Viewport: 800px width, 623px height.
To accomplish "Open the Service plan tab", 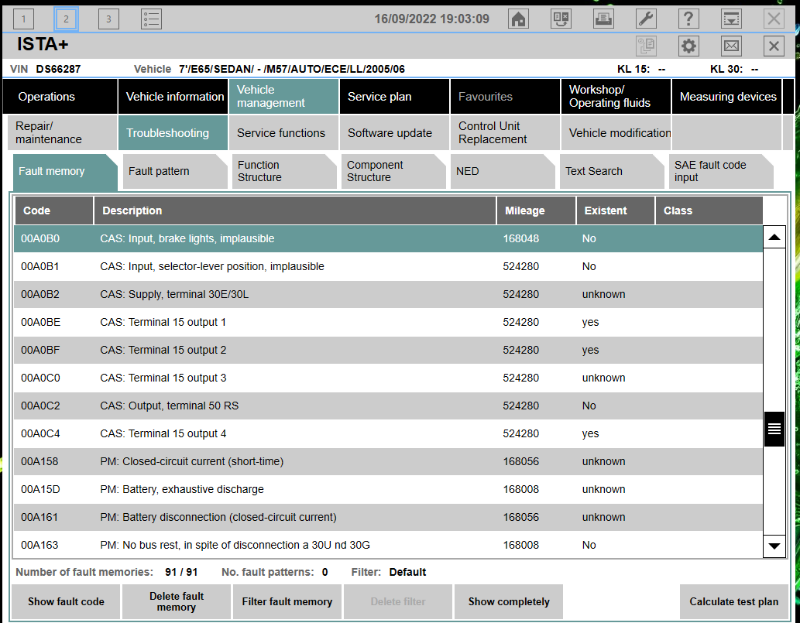I will 394,96.
